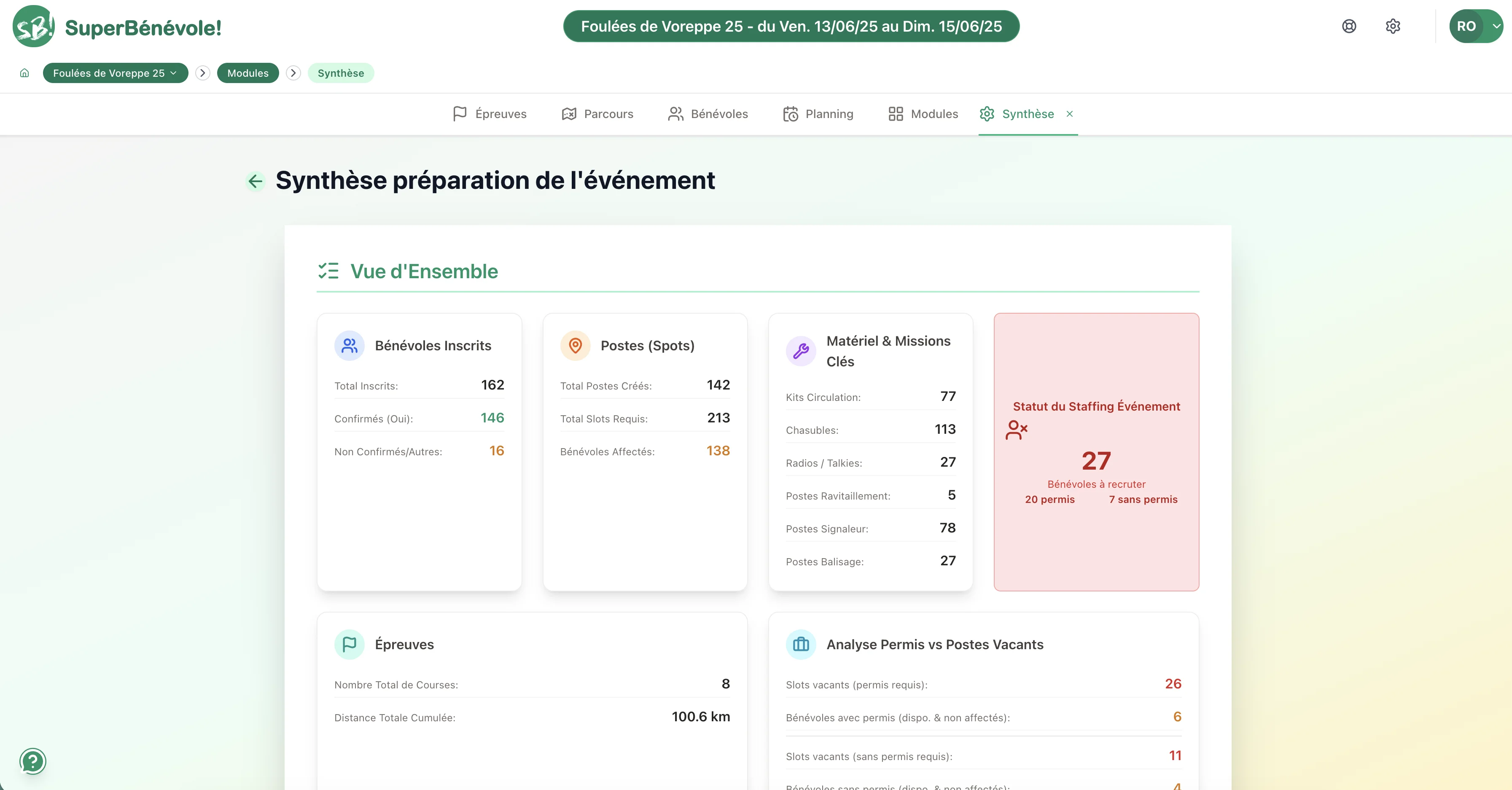Click the gear icon in the Synthèse tab
Screen dimensions: 1512x790
pos(987,114)
